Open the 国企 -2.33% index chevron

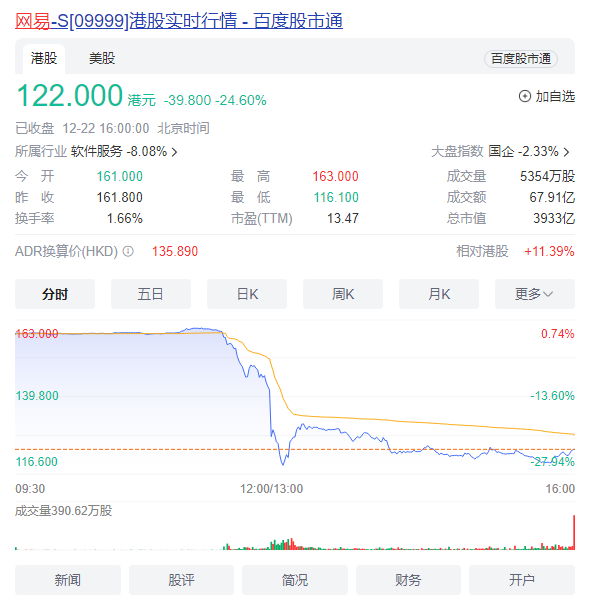pyautogui.click(x=566, y=152)
